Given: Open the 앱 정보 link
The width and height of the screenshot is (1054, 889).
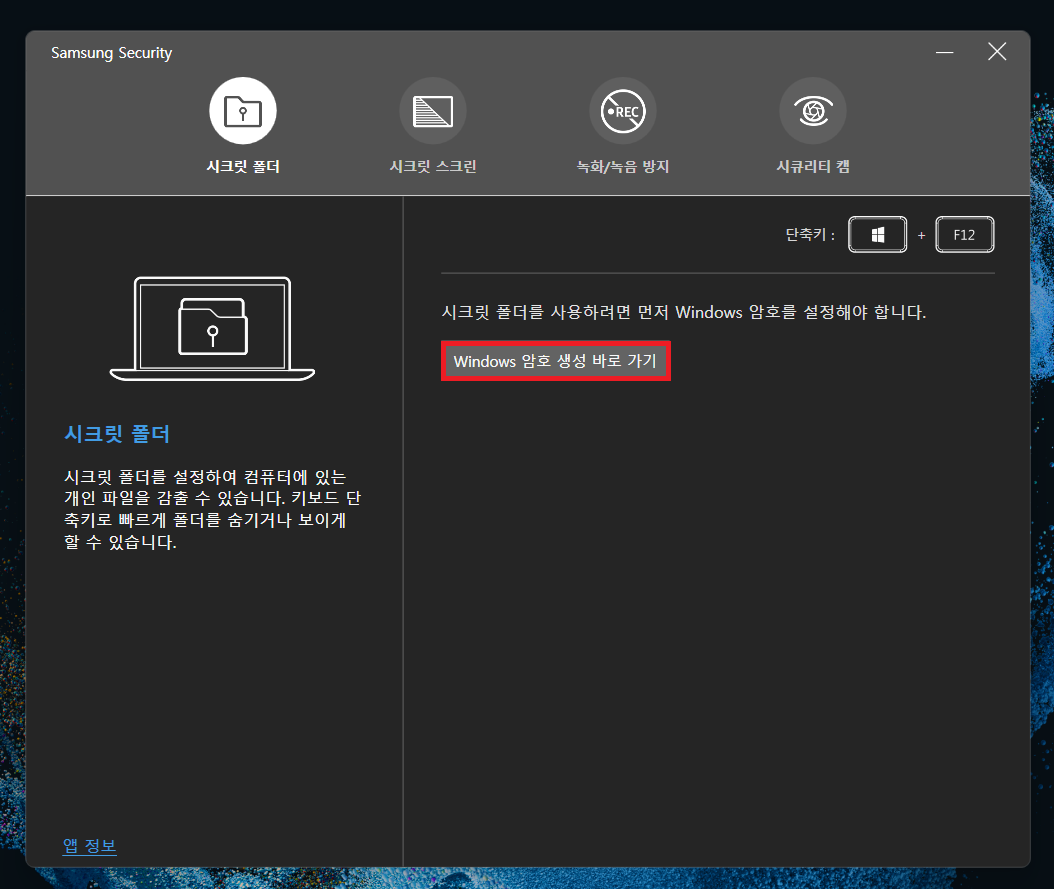Looking at the screenshot, I should (x=89, y=845).
